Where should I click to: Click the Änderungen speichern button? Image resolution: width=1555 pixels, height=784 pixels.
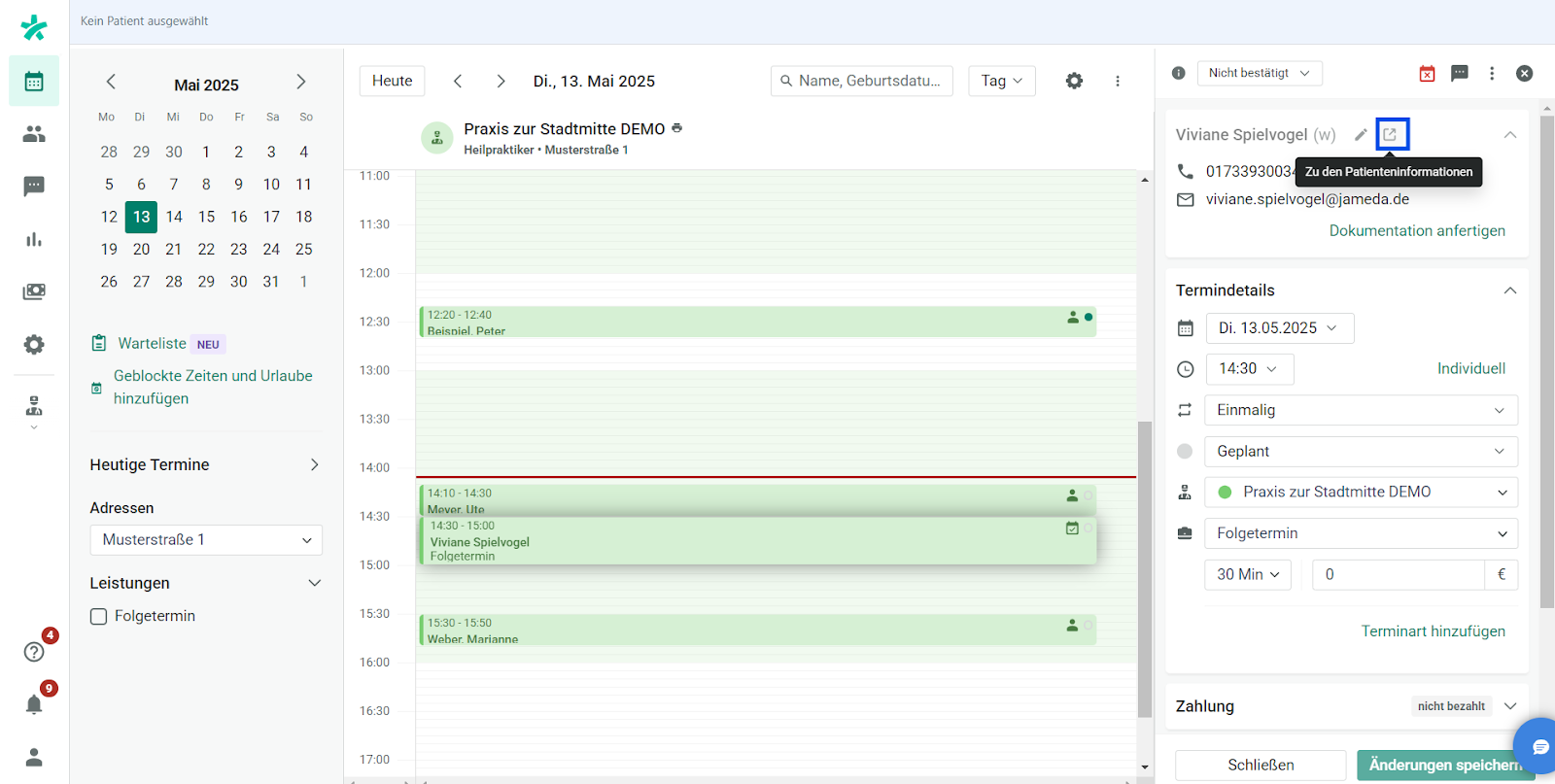tap(1444, 765)
